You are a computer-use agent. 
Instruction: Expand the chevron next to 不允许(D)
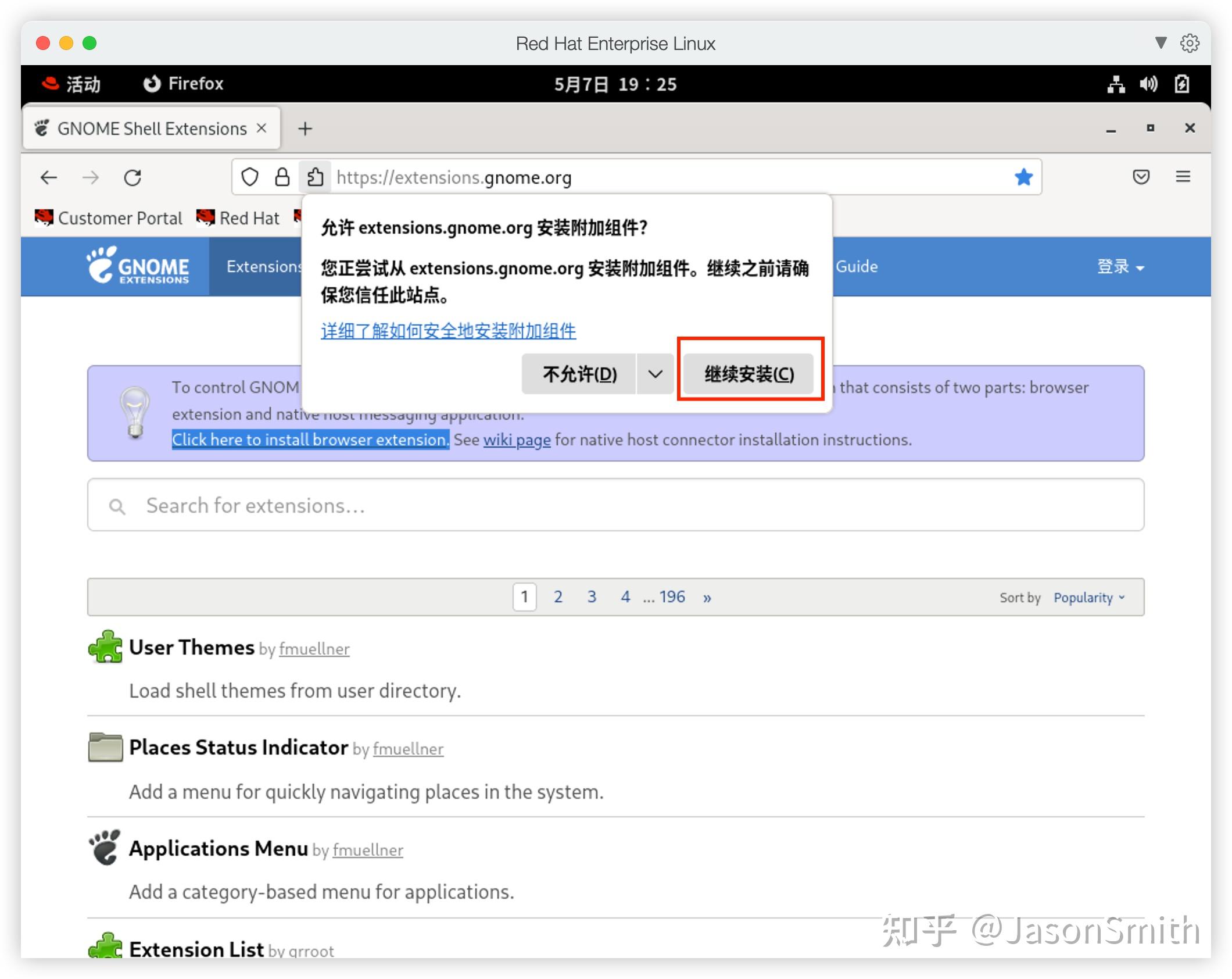tap(654, 374)
